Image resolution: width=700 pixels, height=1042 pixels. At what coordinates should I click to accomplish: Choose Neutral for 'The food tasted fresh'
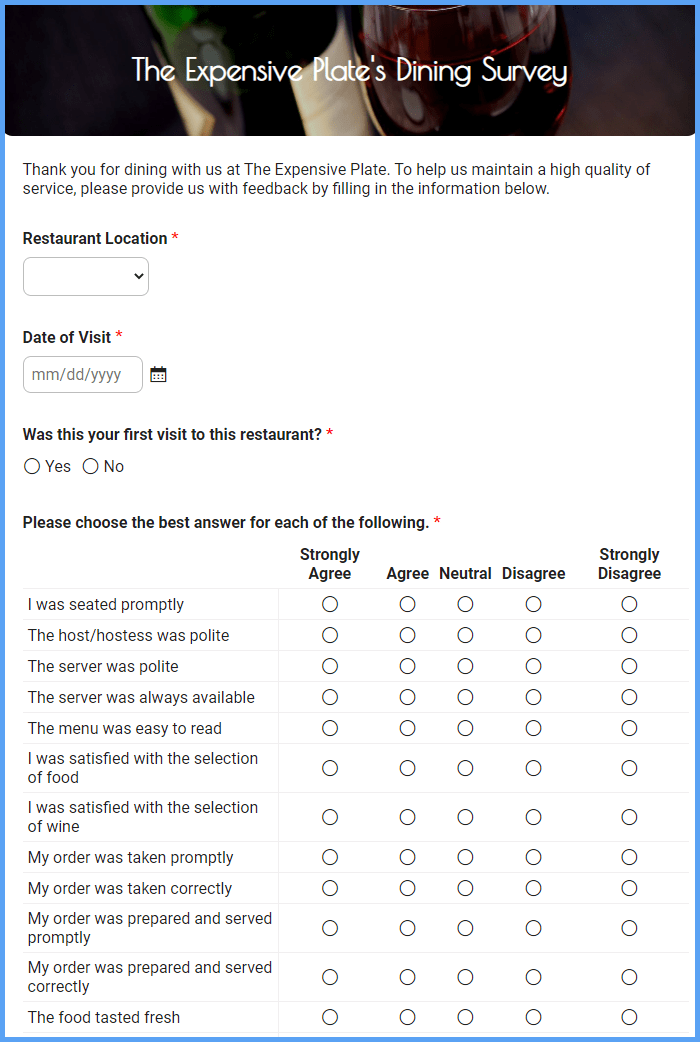point(465,1017)
